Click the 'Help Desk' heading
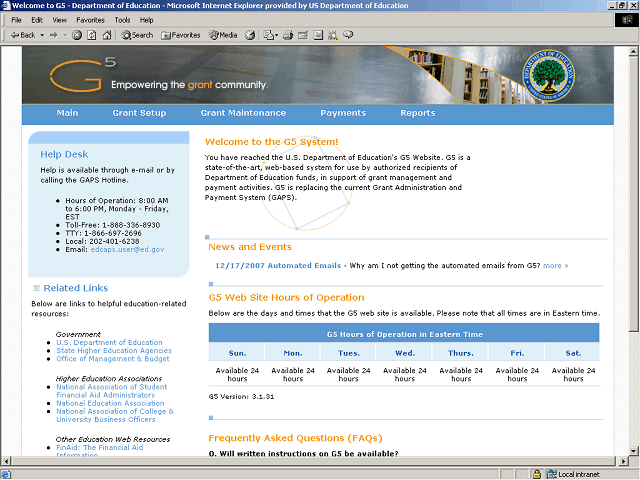The image size is (640, 480). [64, 155]
